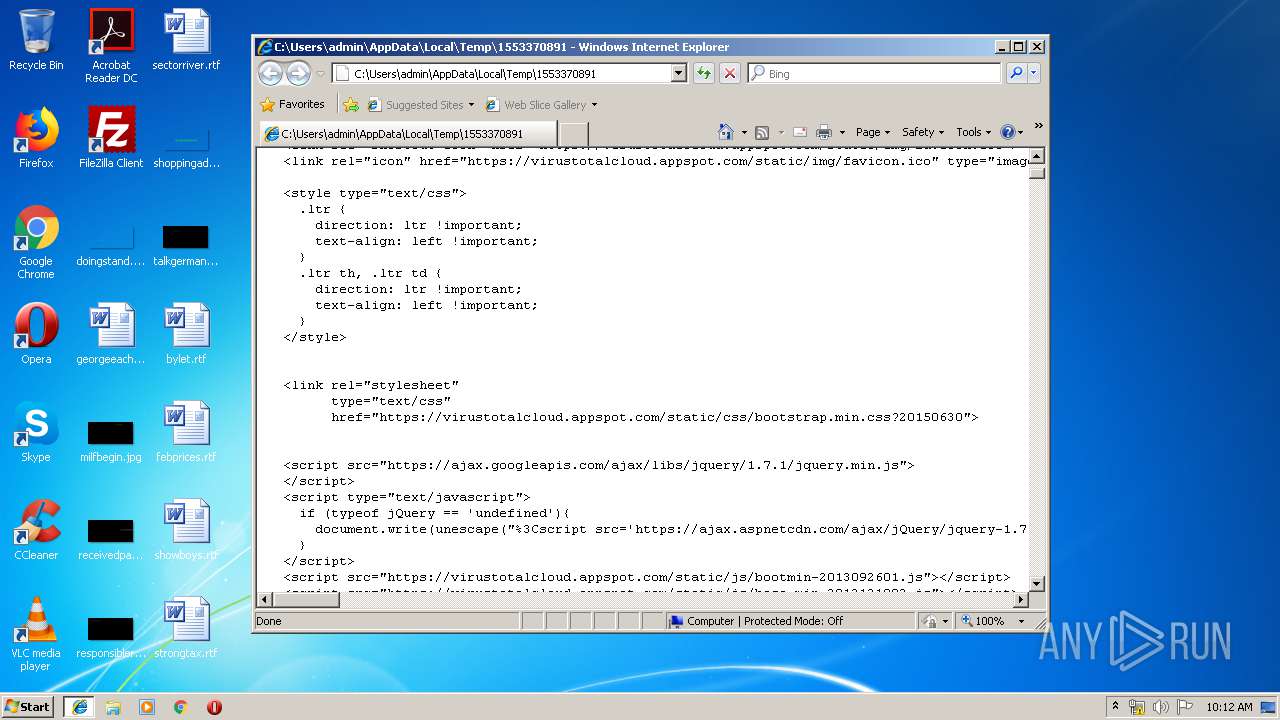Click the IE Forward navigation button
This screenshot has height=720, width=1280.
pos(298,73)
